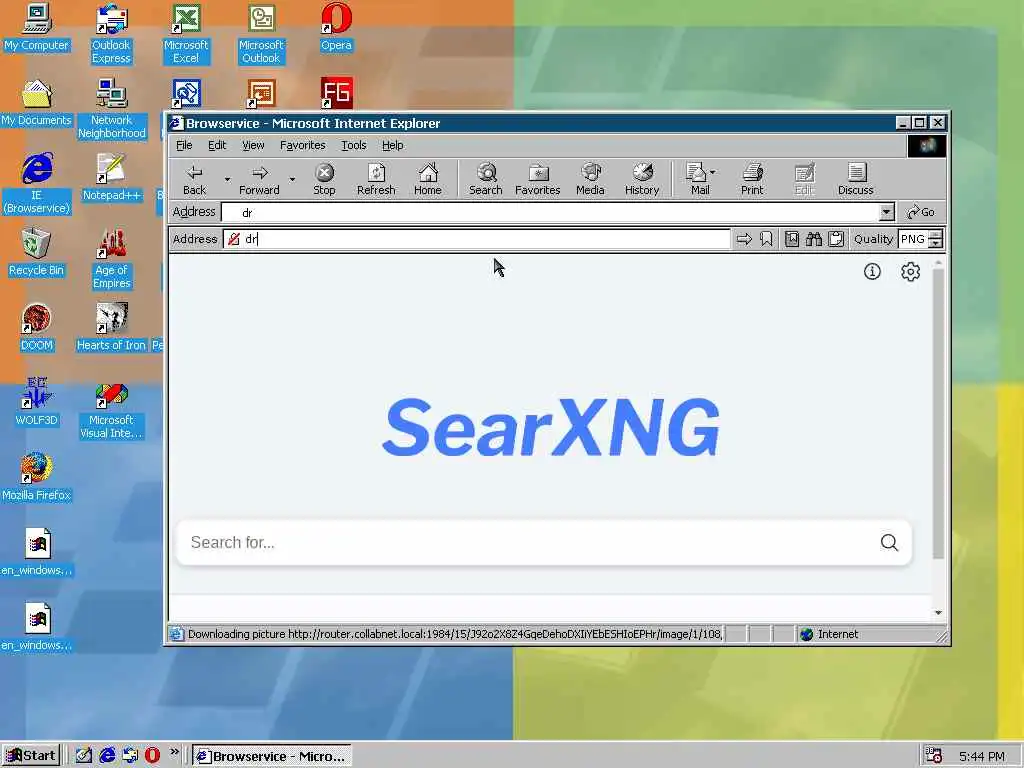Screen dimensions: 1024x768
Task: Select the Recycle Bin desktop icon
Action: 37,252
